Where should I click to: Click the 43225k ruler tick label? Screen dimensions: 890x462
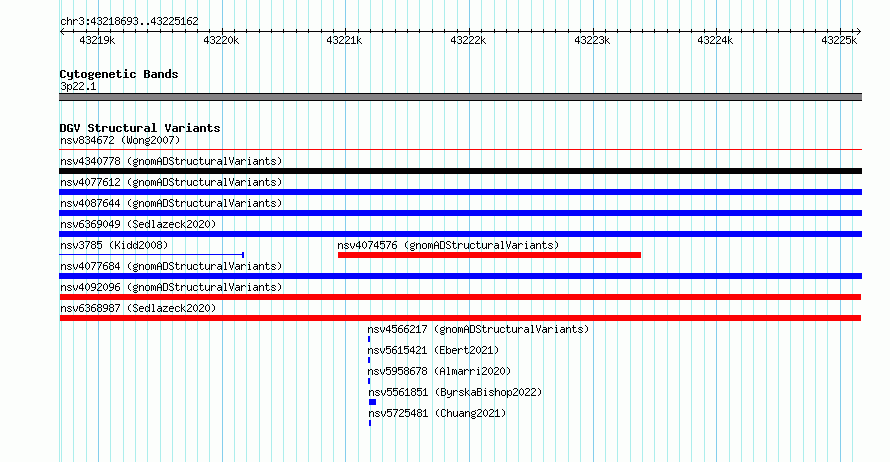pyautogui.click(x=839, y=40)
